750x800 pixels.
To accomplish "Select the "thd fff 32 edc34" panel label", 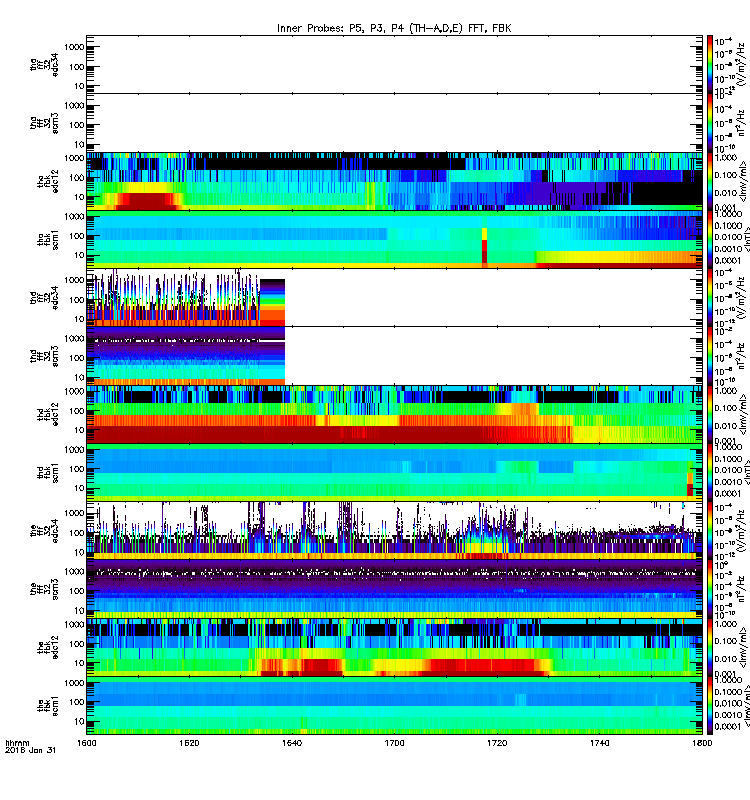I will pyautogui.click(x=44, y=297).
